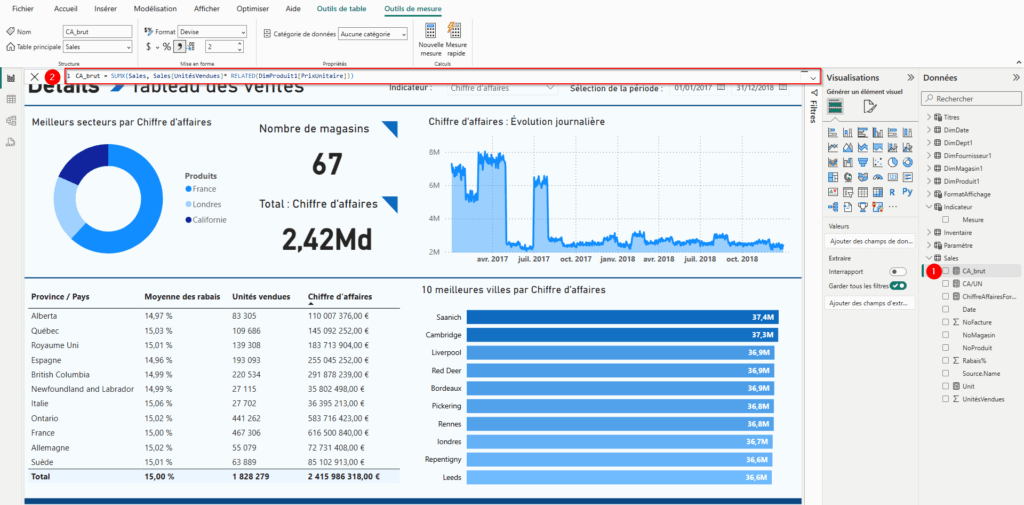The width and height of the screenshot is (1024, 505).
Task: Open DAX query view in left sidebar
Action: coord(11,142)
